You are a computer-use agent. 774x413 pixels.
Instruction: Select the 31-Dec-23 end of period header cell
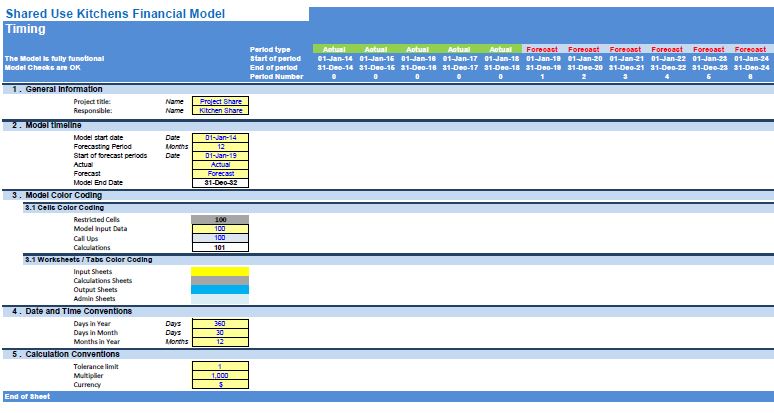(709, 67)
